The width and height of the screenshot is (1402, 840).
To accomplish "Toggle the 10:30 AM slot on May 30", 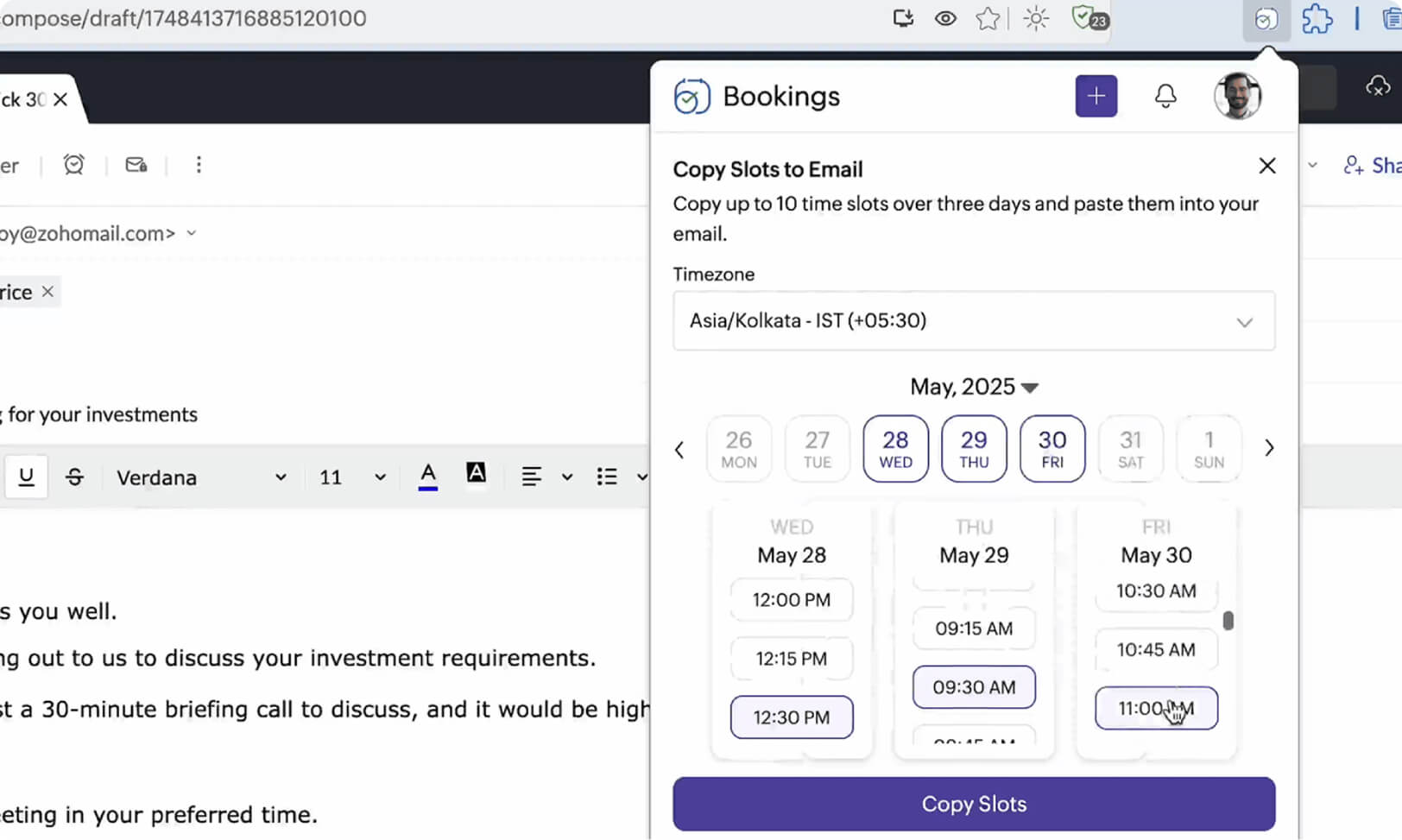I will (1155, 591).
